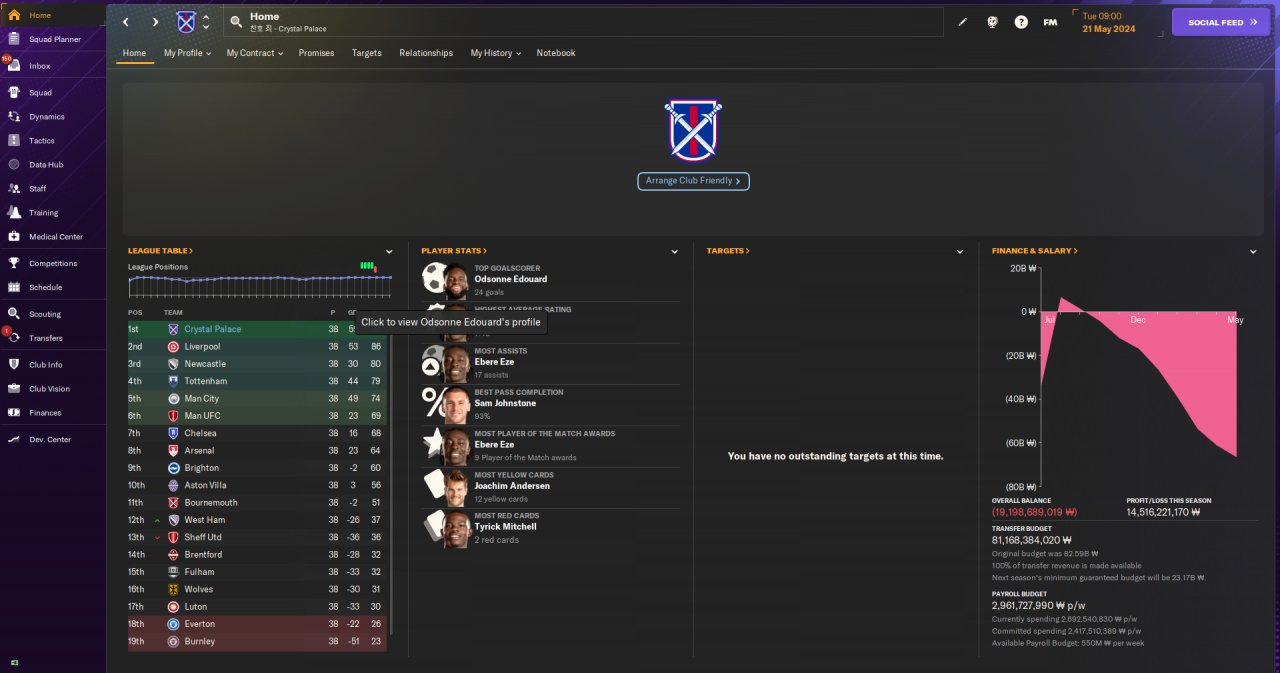
Task: Open the Training sidebar icon
Action: (14, 213)
